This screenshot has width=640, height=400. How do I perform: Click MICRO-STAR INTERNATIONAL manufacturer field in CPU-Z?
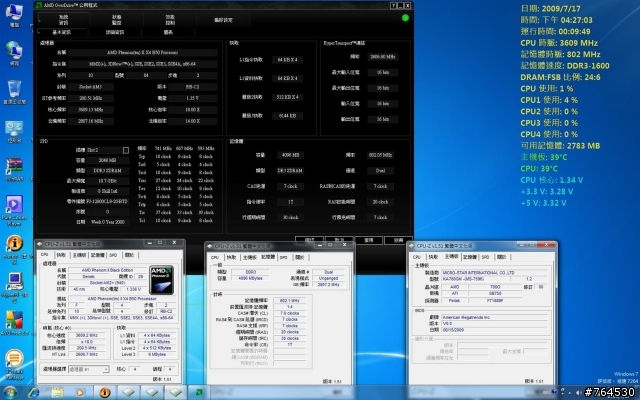(494, 273)
